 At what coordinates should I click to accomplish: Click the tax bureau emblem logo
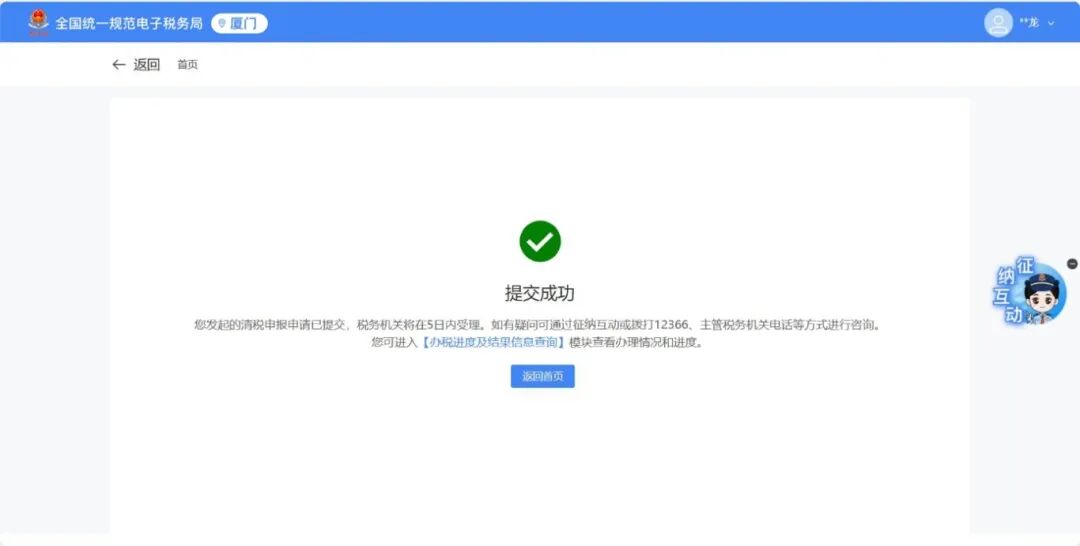(x=39, y=22)
